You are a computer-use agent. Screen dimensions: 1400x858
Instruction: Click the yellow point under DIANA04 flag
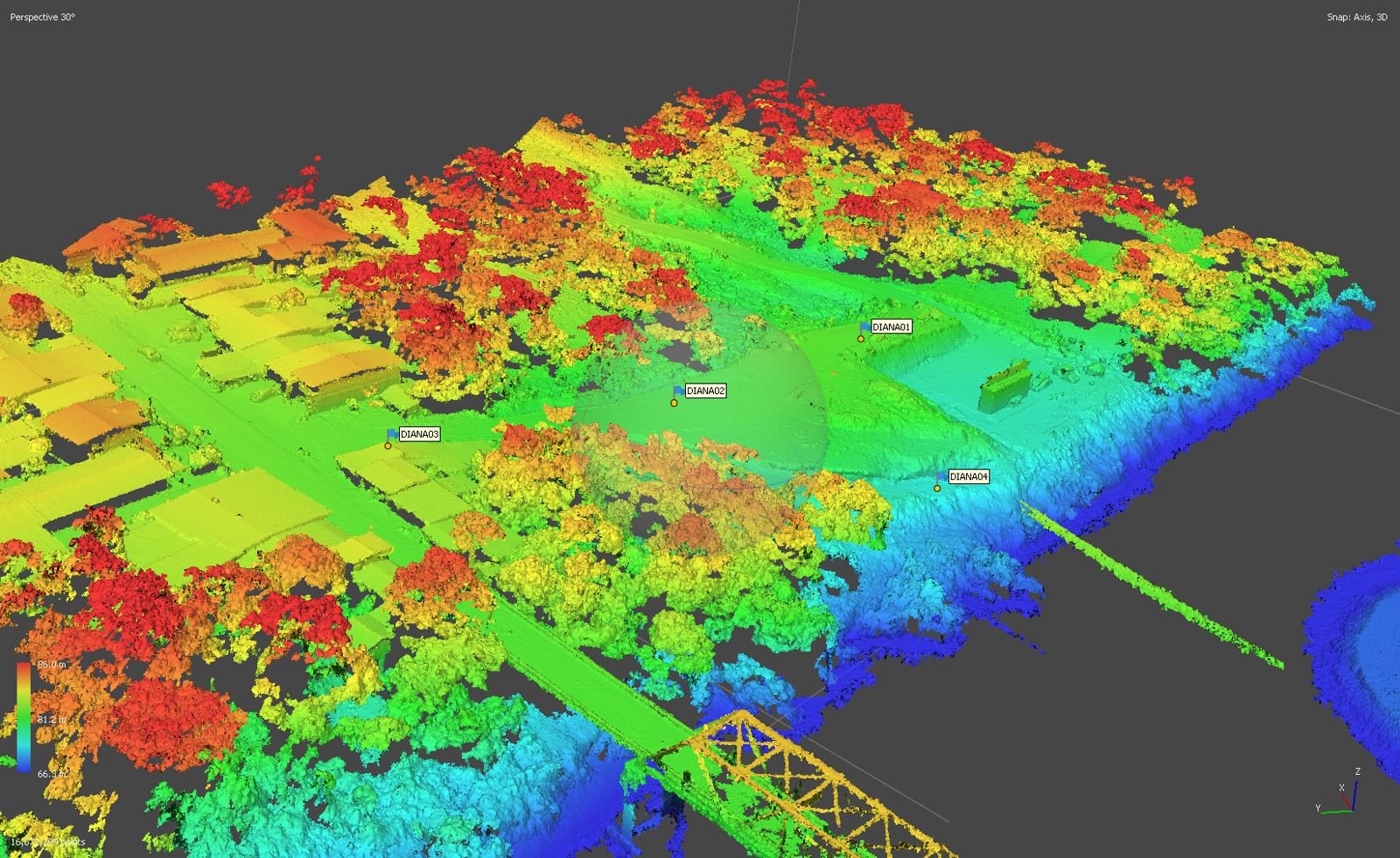(937, 489)
